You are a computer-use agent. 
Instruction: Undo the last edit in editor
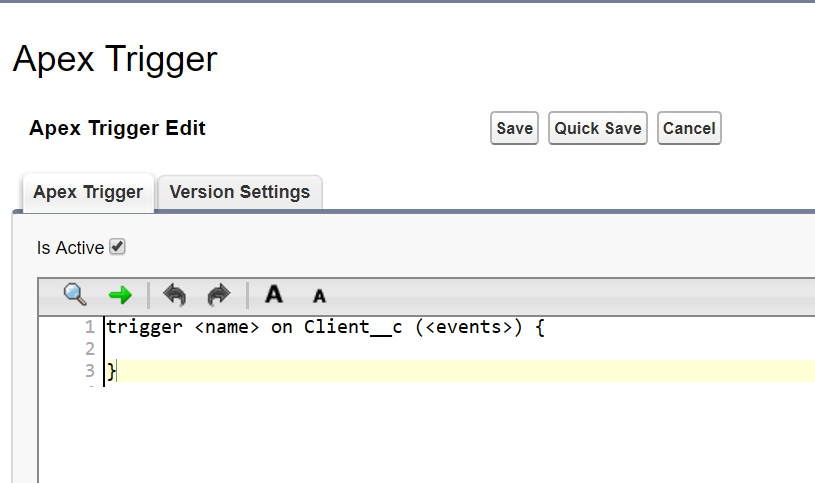coord(174,295)
